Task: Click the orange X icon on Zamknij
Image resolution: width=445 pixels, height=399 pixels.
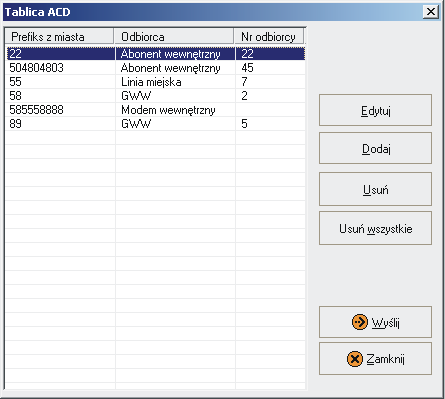Action: pyautogui.click(x=355, y=359)
